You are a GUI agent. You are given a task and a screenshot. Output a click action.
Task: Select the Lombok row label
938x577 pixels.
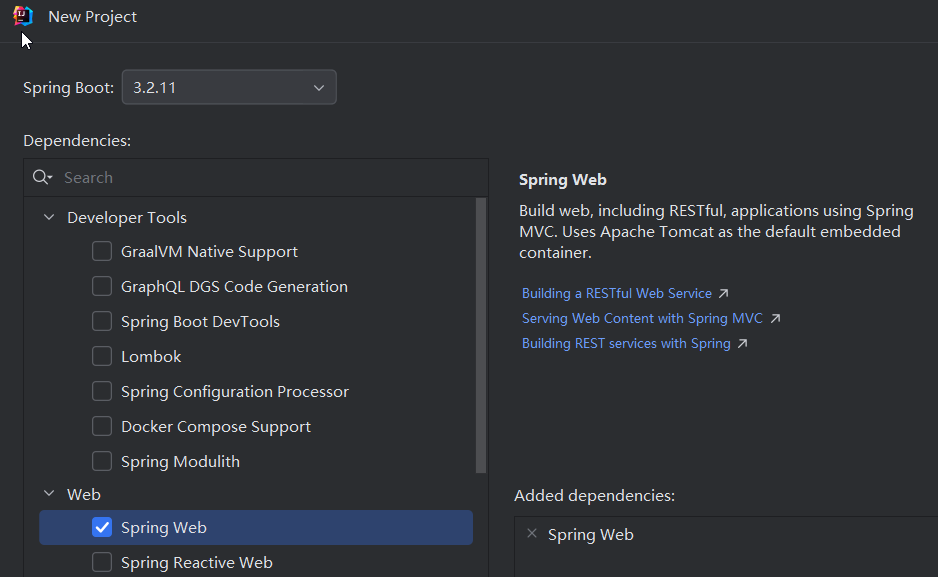click(151, 357)
